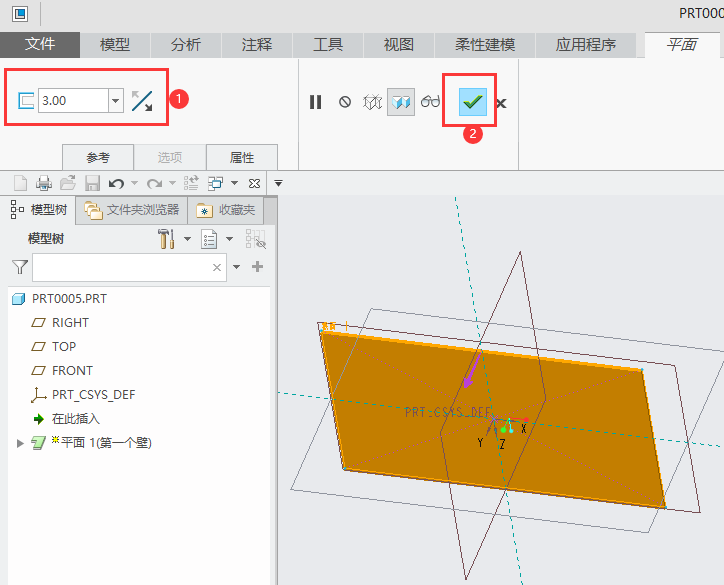Click the print icon in the quick toolbar
This screenshot has width=724, height=585.
click(x=44, y=183)
